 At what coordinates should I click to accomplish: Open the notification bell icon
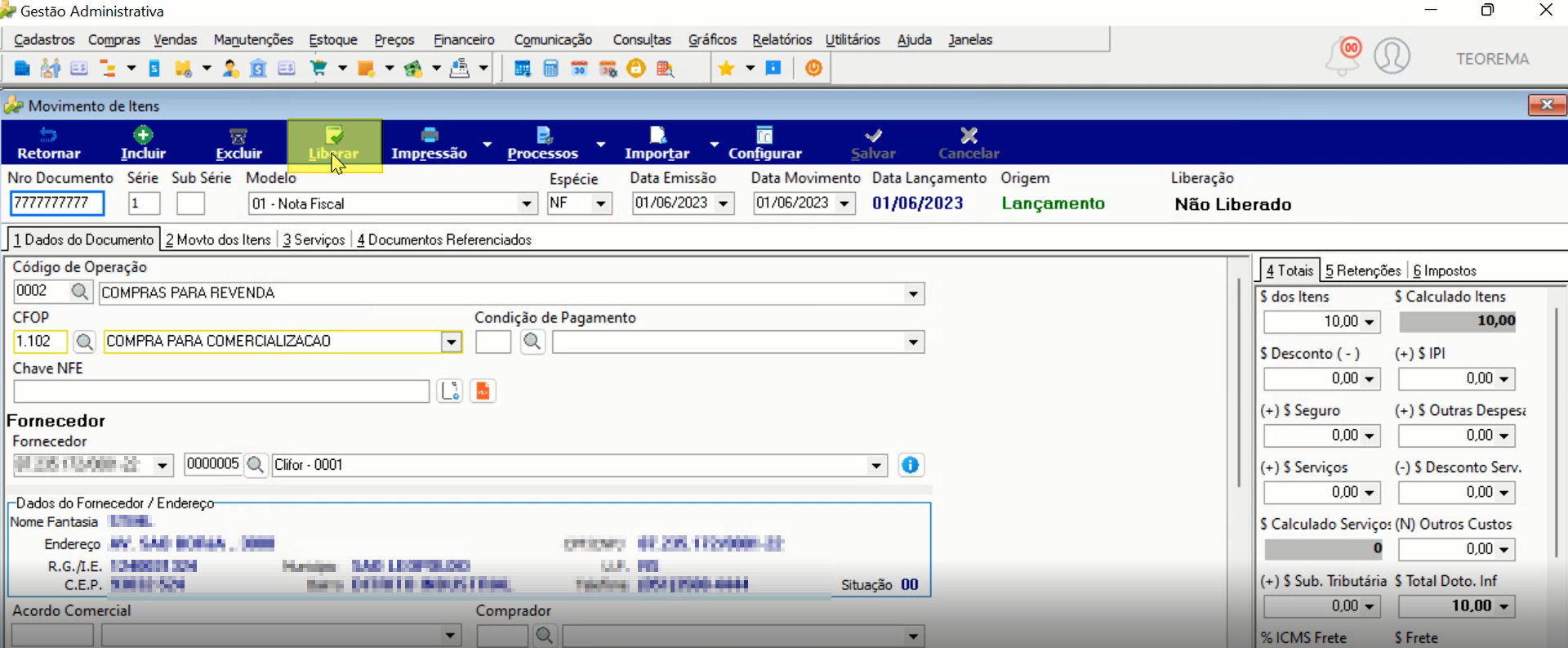point(1343,56)
